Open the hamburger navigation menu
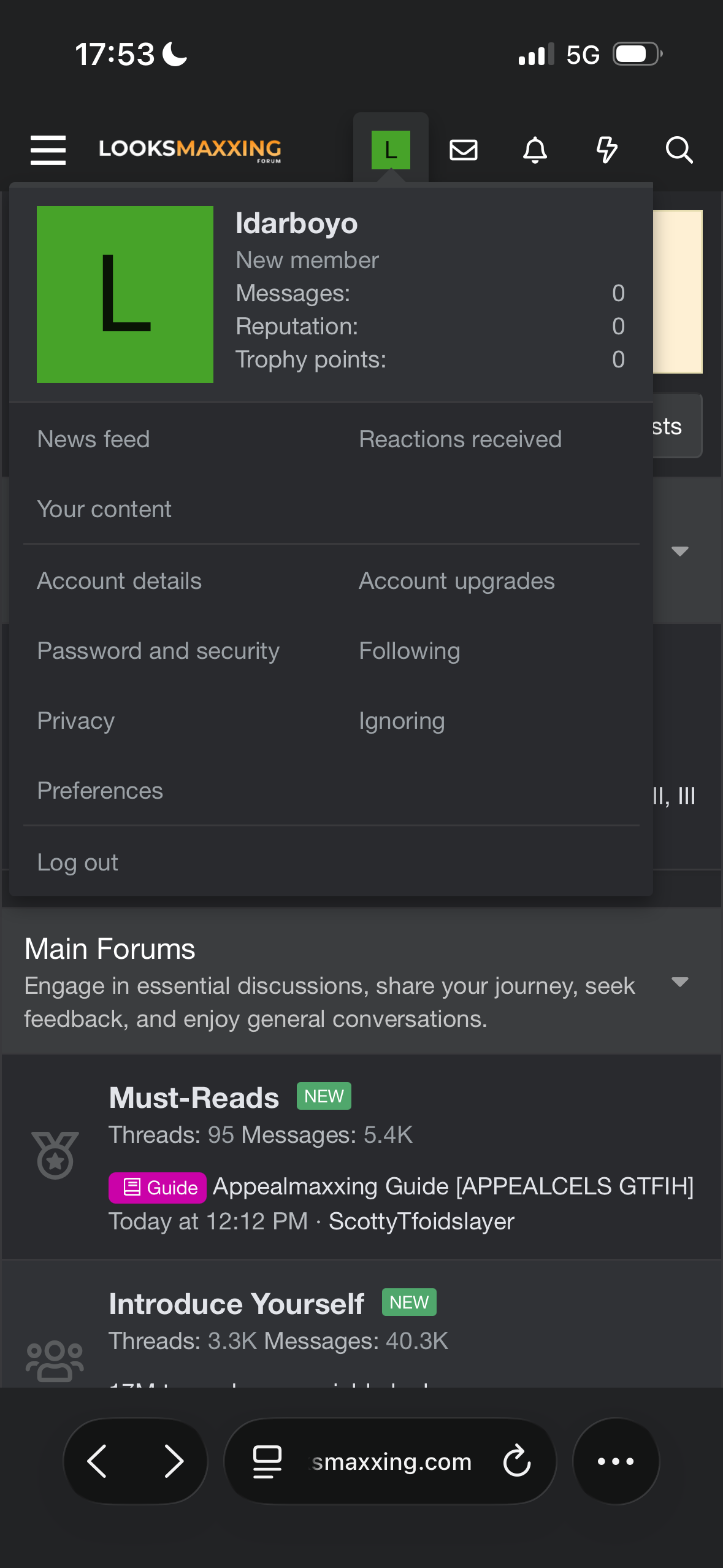Screen dimensions: 723x1568 (48, 150)
